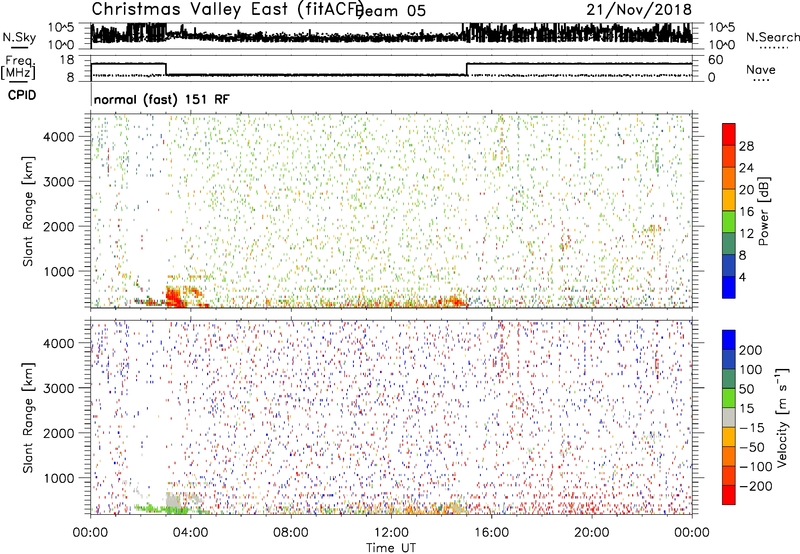Click the '18' tick on frequency axis

pos(67,60)
